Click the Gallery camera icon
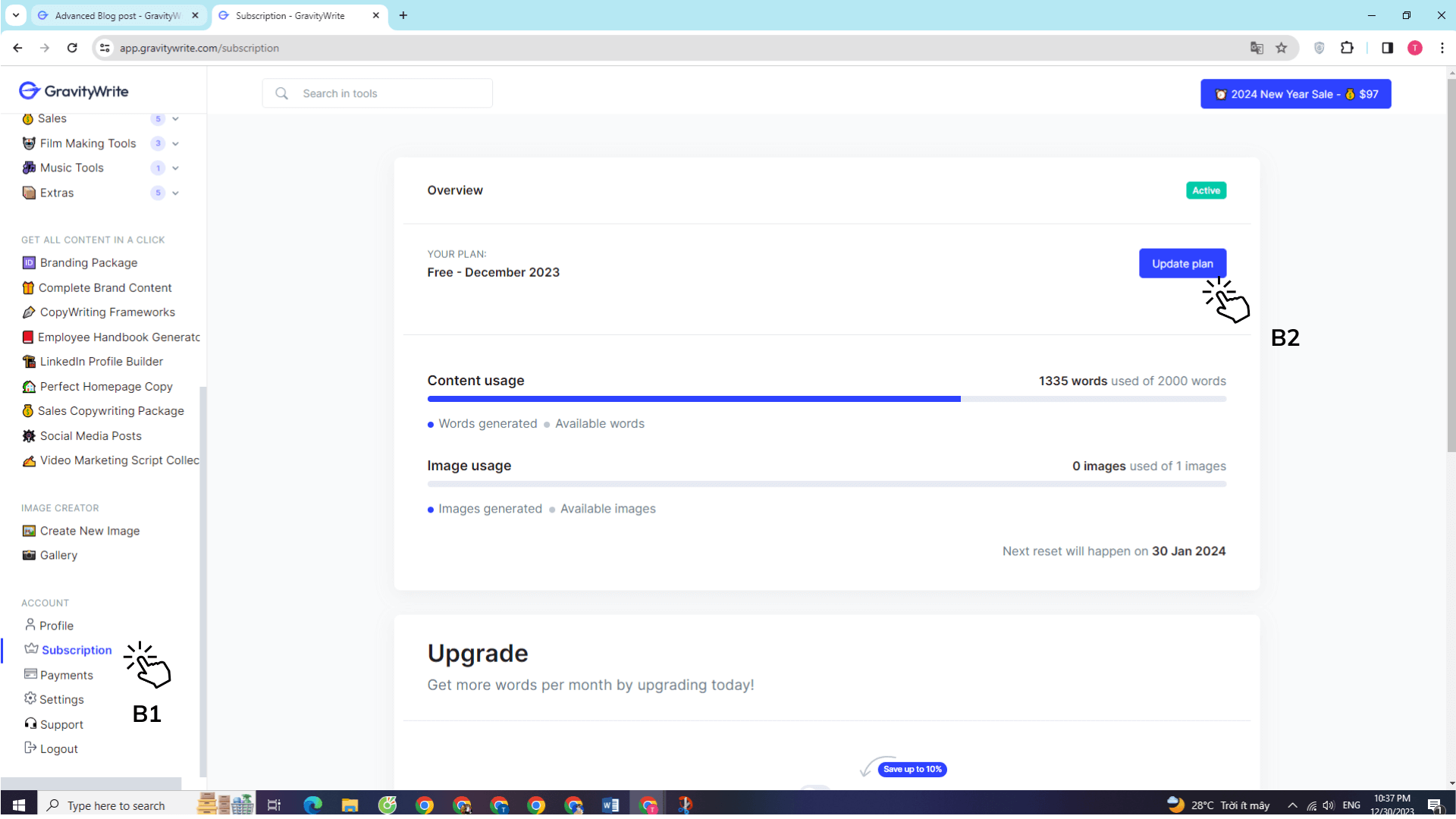This screenshot has width=1456, height=819. tap(29, 555)
